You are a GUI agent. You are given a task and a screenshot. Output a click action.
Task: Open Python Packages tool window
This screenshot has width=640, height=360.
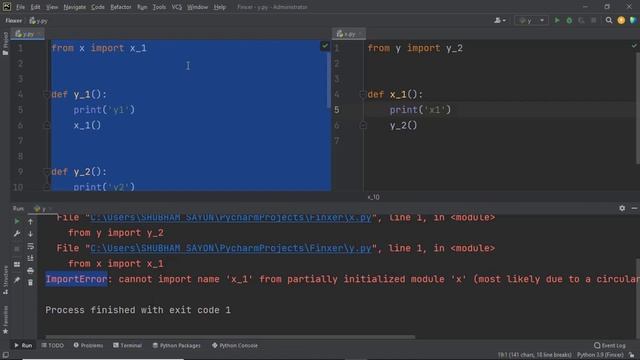point(176,345)
